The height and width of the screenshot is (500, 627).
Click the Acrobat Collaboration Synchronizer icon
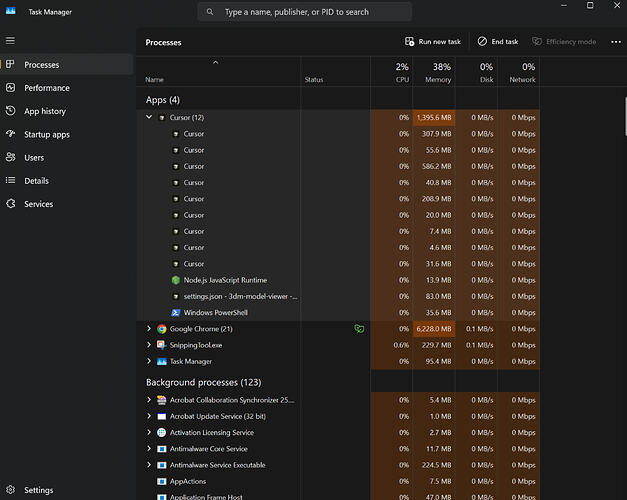point(162,400)
